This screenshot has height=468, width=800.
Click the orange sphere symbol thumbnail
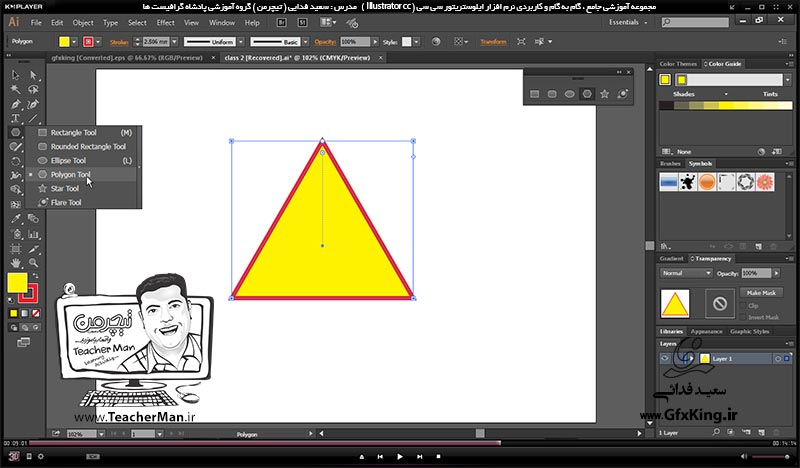pos(707,182)
